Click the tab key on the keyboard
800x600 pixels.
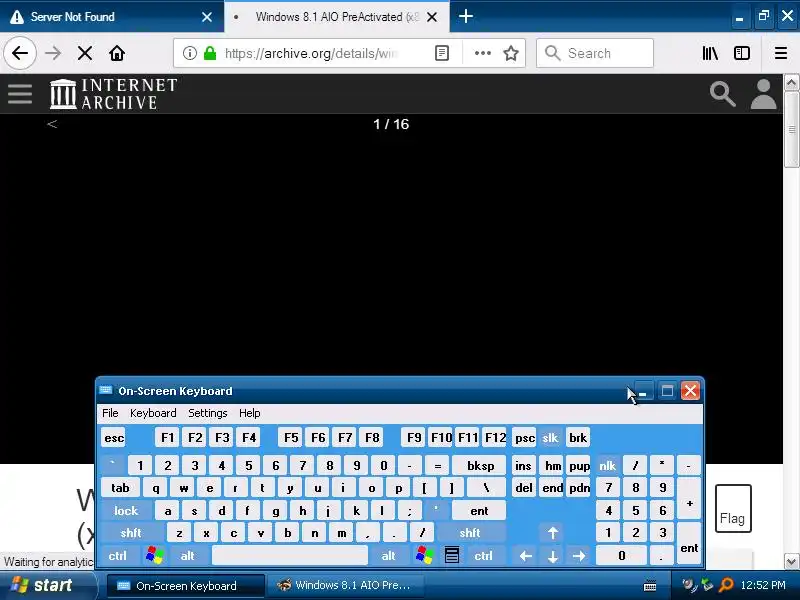point(120,488)
